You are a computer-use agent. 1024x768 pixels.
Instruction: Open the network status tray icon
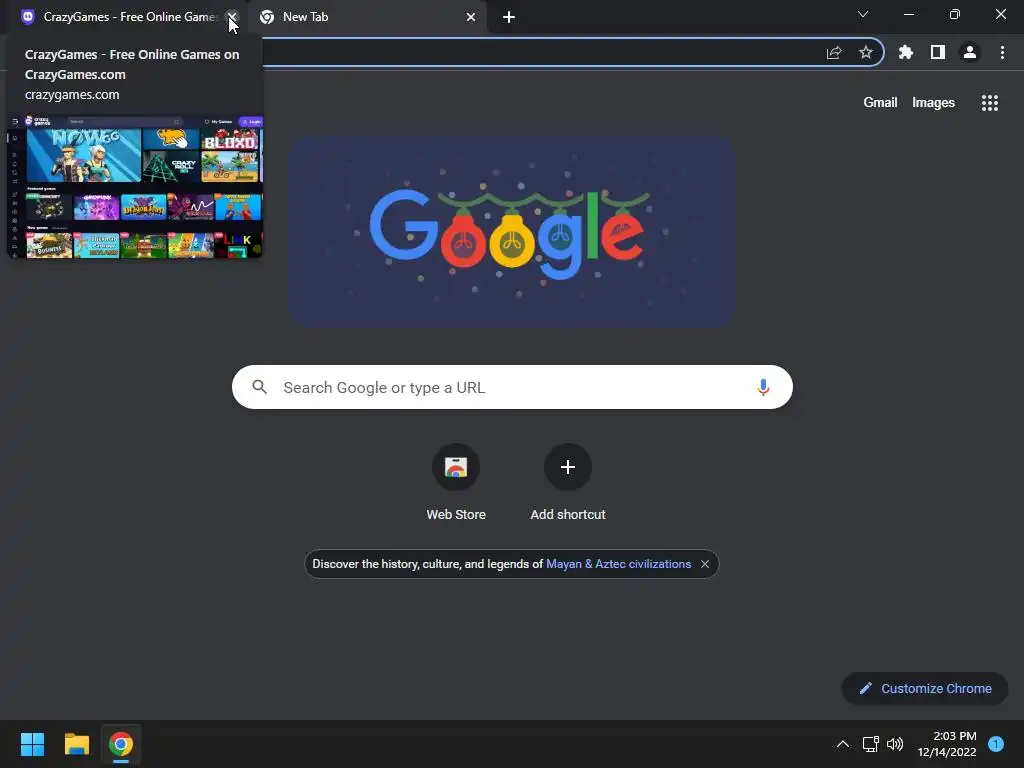coord(870,744)
